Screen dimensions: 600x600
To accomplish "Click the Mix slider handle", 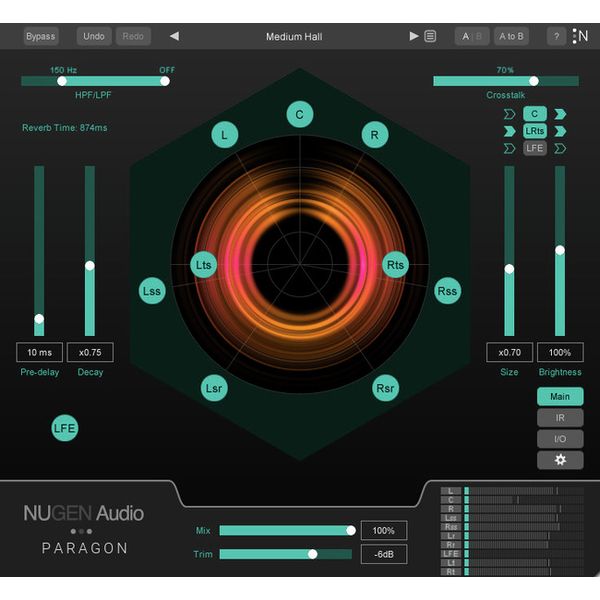I will (x=351, y=530).
